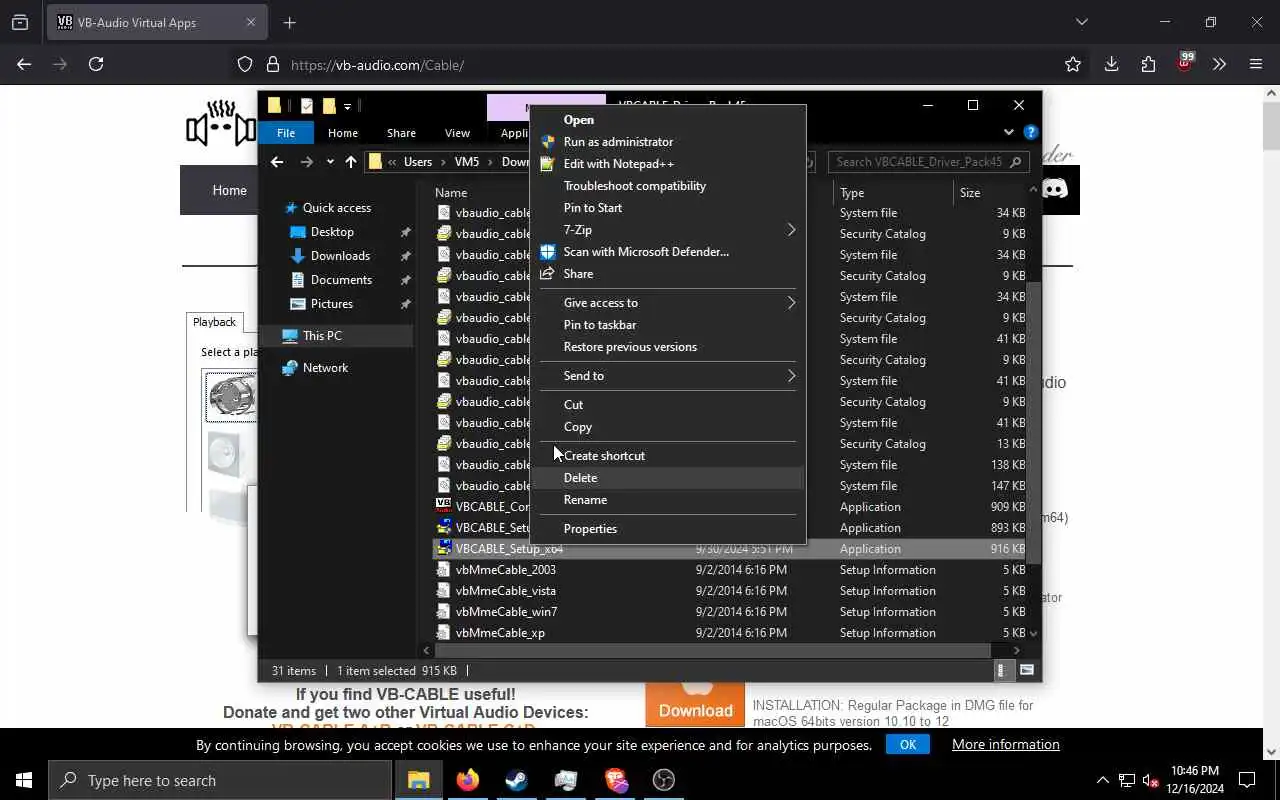Switch to large icons view layout
The image size is (1280, 800).
click(1026, 670)
